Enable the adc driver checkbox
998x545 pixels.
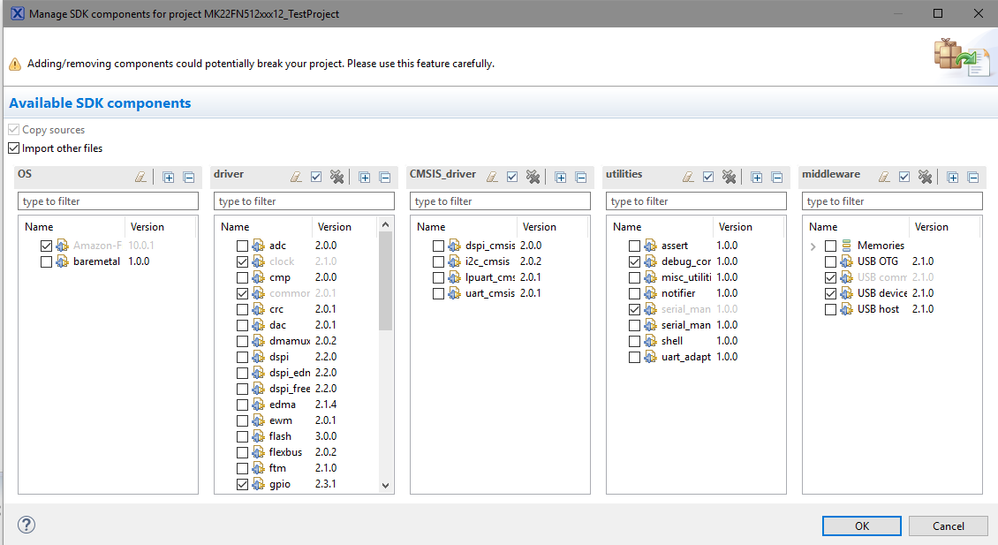(x=242, y=246)
